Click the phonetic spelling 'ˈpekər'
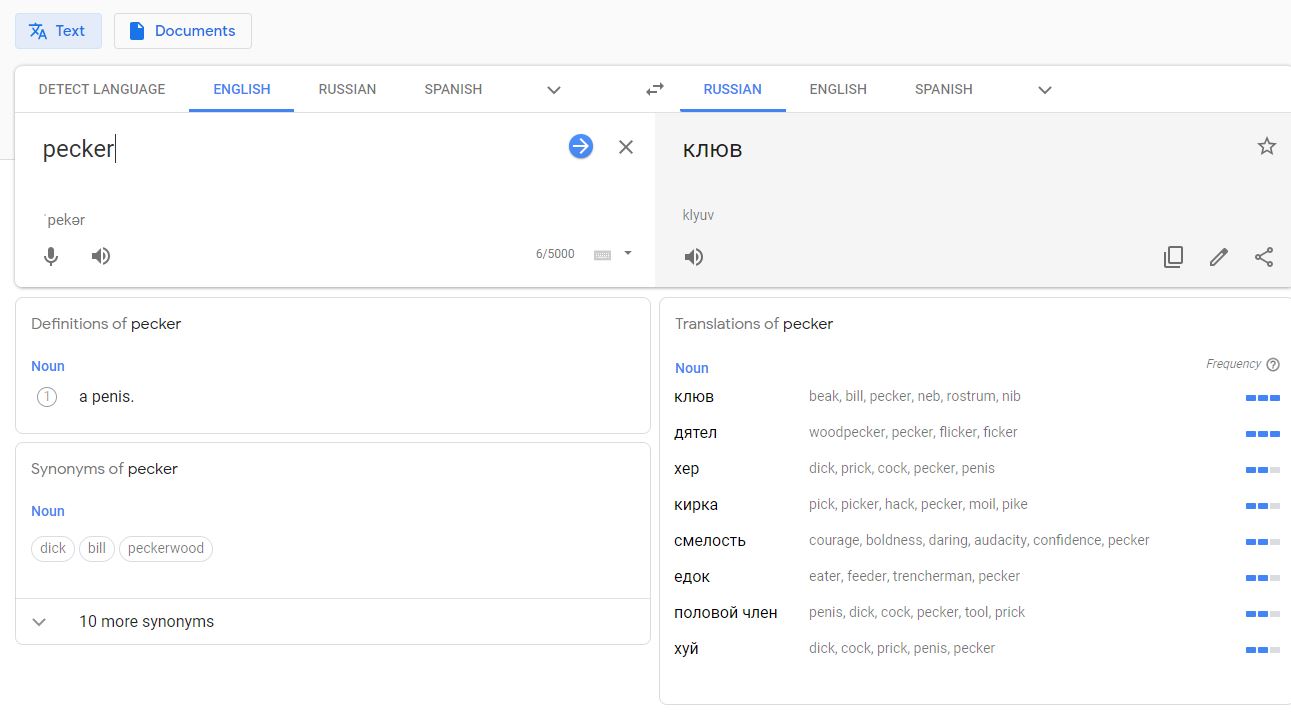Viewport: 1291px width, 719px height. (65, 220)
